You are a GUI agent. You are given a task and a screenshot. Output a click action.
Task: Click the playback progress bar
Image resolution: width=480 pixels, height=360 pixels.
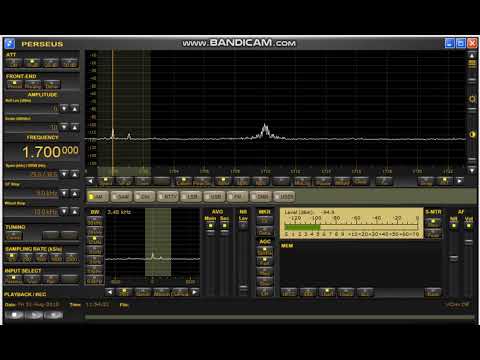coord(280,317)
